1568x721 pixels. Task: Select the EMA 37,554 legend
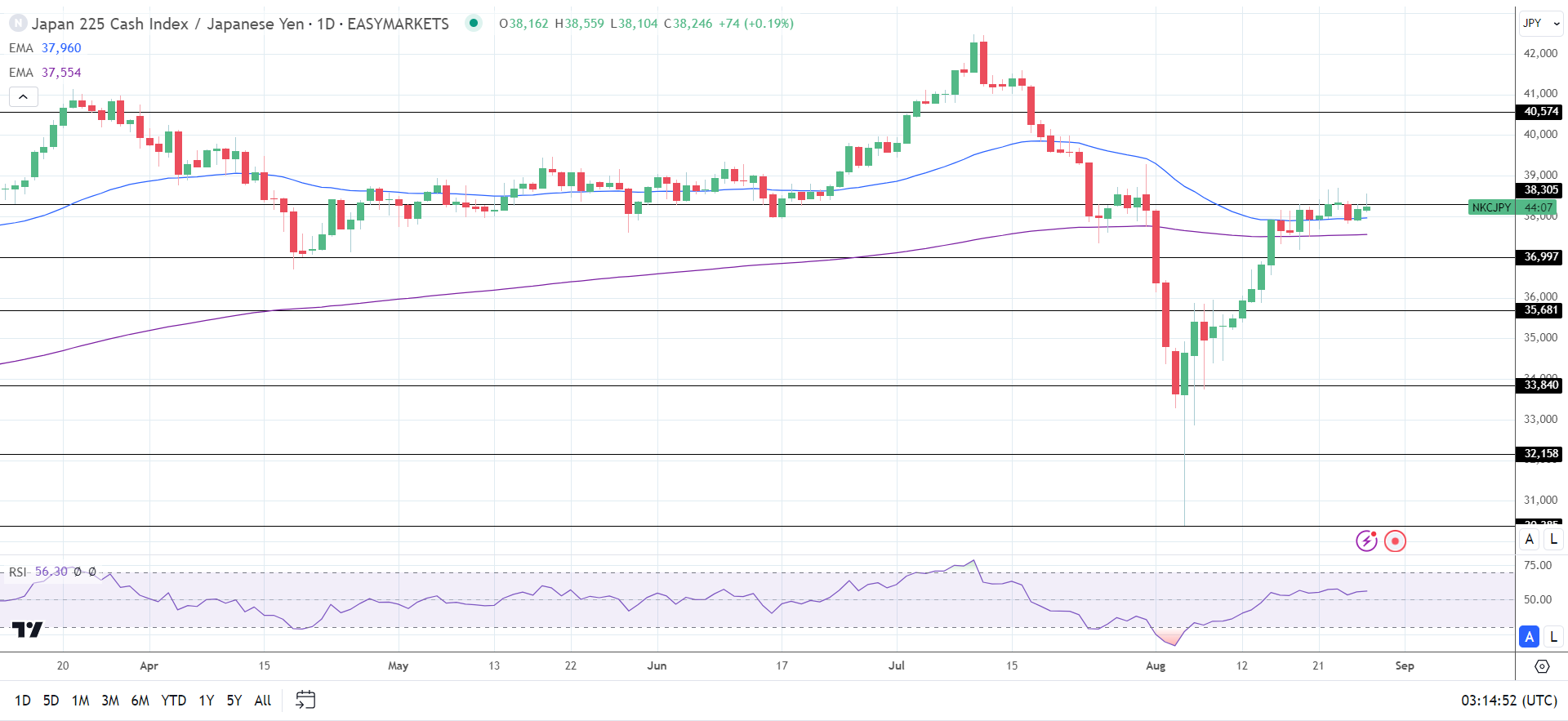45,73
